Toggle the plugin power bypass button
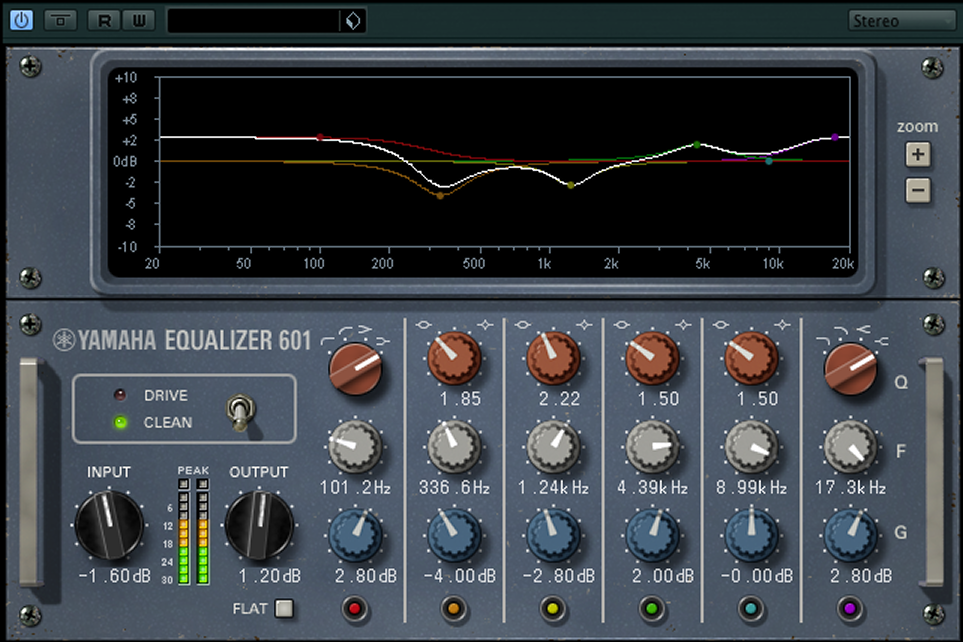This screenshot has width=963, height=642. click(x=21, y=20)
